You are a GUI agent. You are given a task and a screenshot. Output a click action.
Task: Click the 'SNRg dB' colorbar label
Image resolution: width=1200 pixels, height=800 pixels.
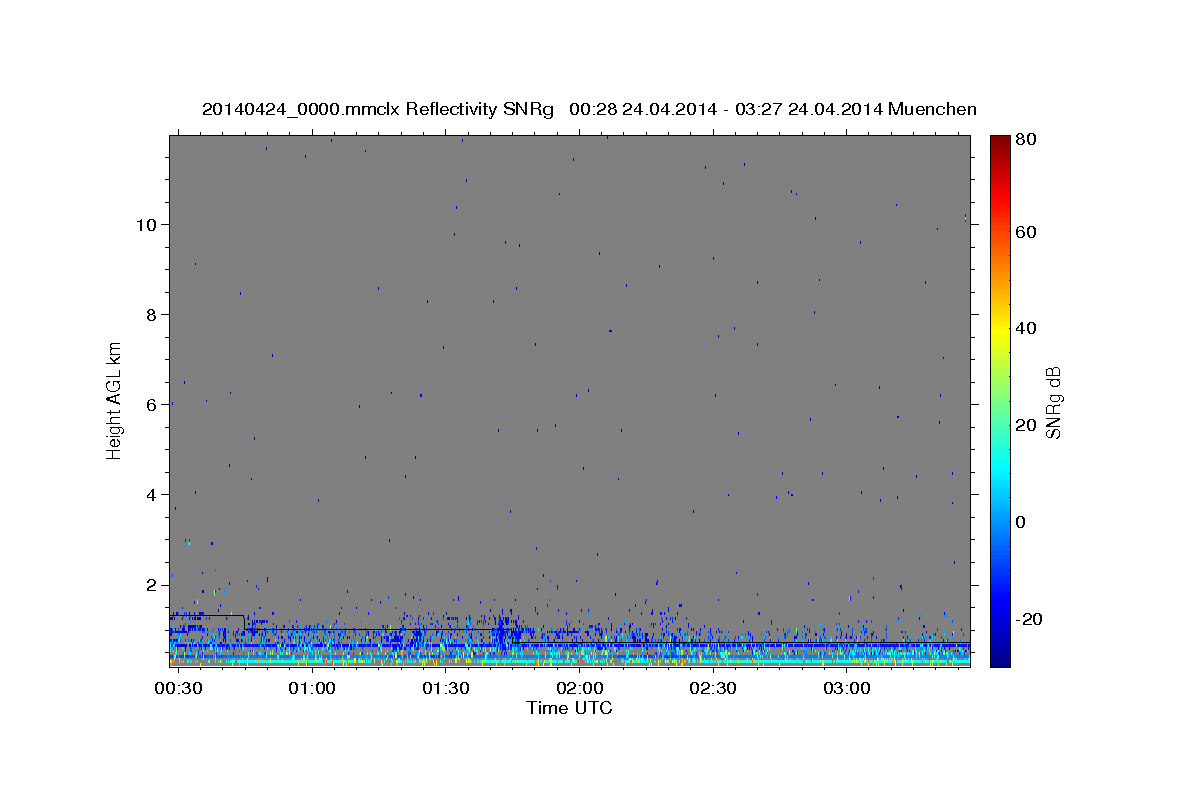1052,402
